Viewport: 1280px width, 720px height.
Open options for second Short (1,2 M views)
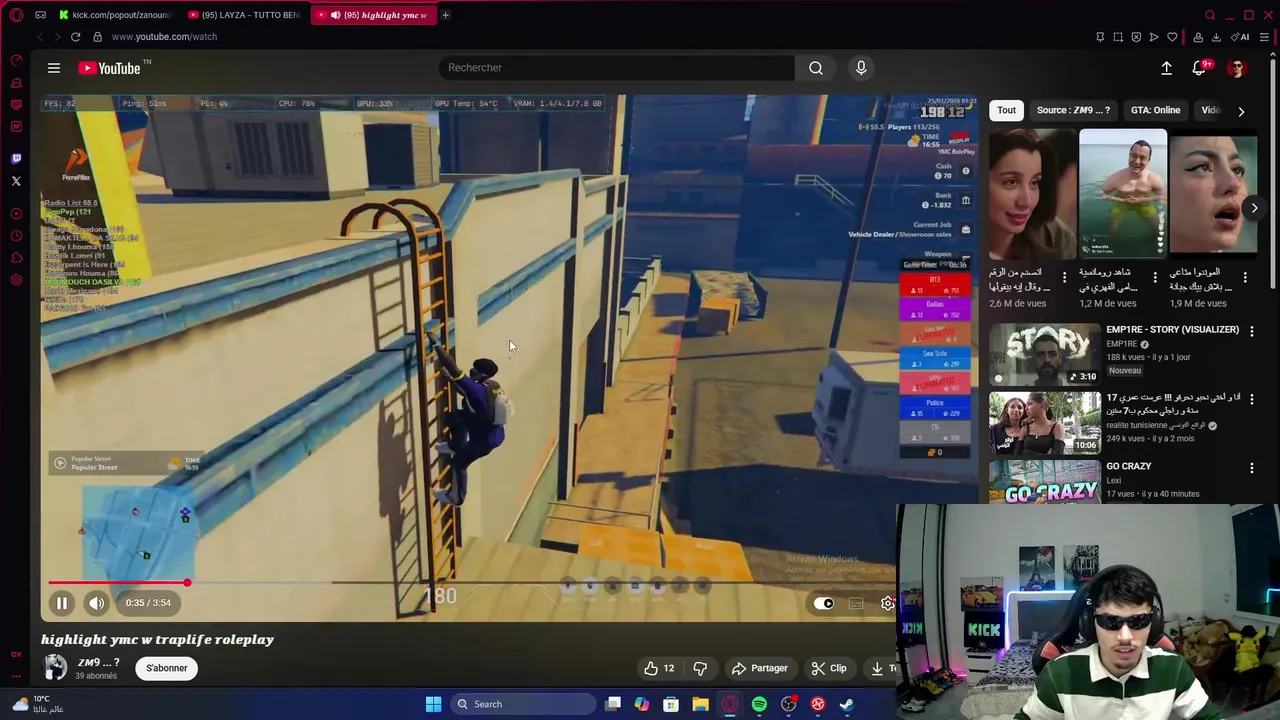1155,277
